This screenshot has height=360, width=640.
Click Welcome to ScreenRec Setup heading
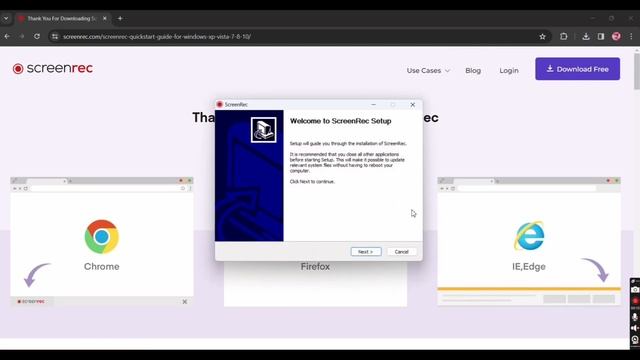340,121
